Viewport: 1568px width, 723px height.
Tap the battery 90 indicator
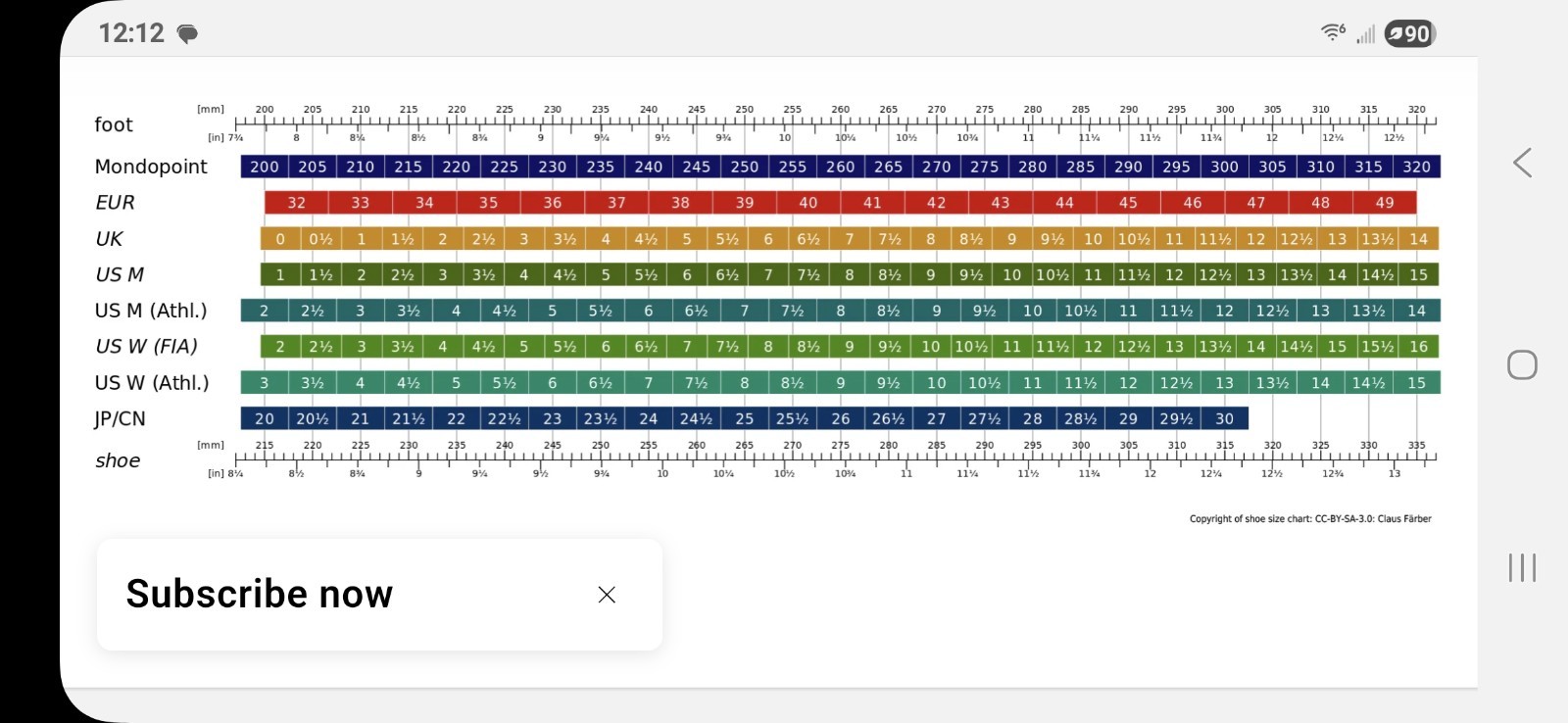1410,33
